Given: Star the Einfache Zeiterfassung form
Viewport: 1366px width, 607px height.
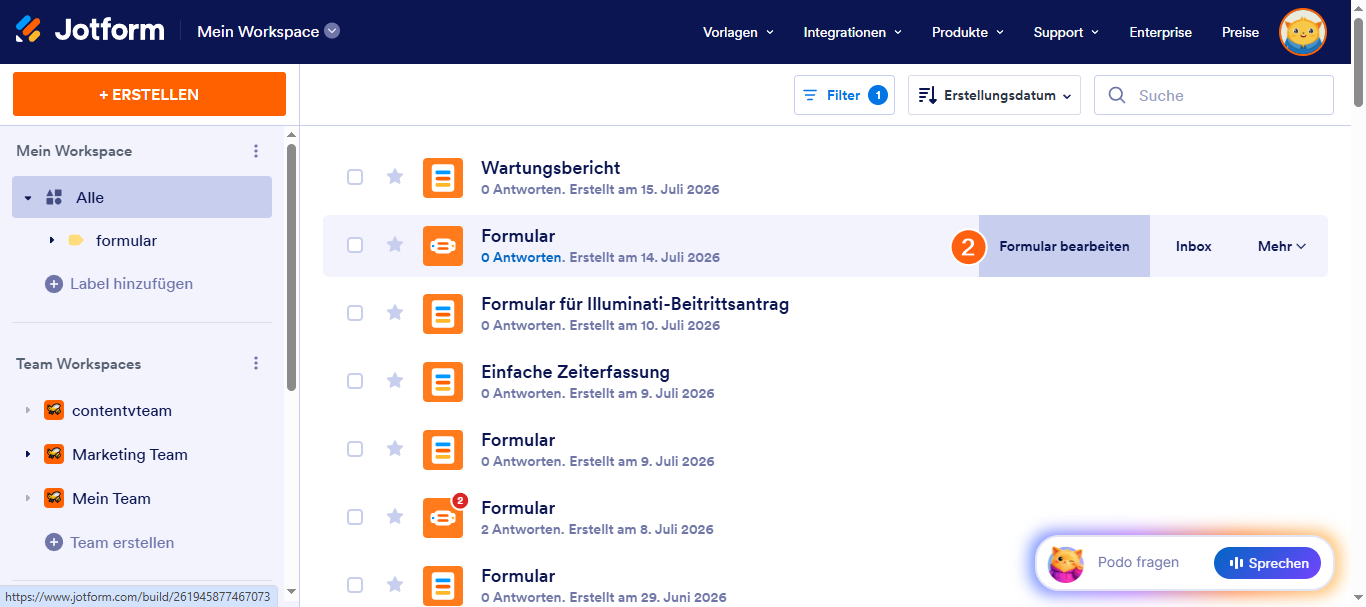Looking at the screenshot, I should pyautogui.click(x=395, y=381).
